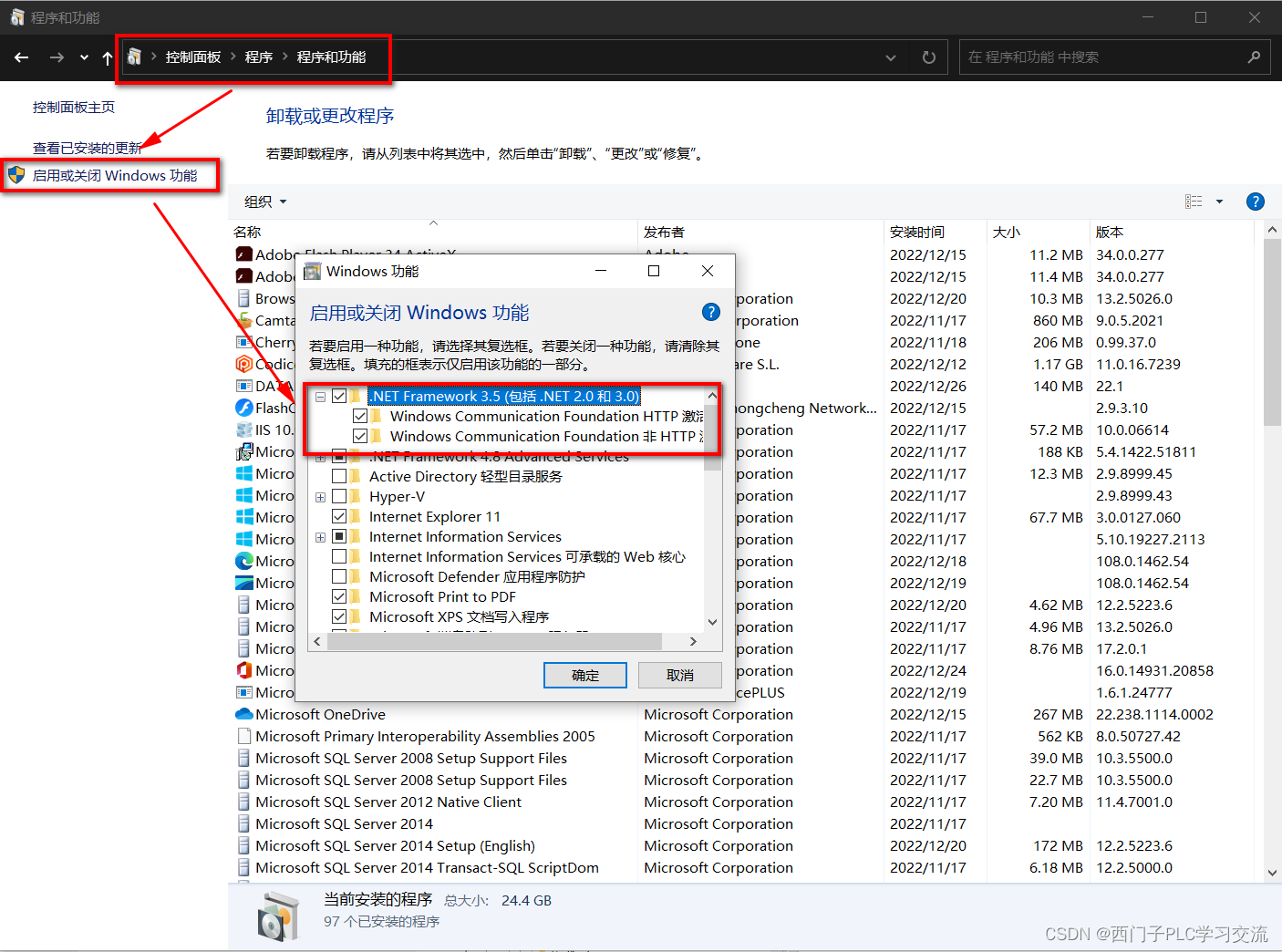Click the 当前安装的程序 disc icon
Image resolution: width=1282 pixels, height=952 pixels.
pos(278,916)
